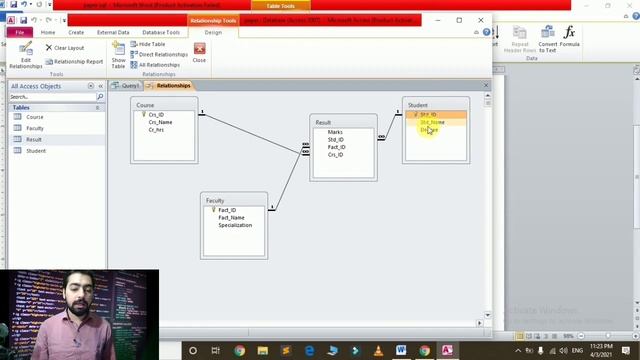640x360 pixels.
Task: Open the Edit Relationships dialog
Action: click(25, 55)
